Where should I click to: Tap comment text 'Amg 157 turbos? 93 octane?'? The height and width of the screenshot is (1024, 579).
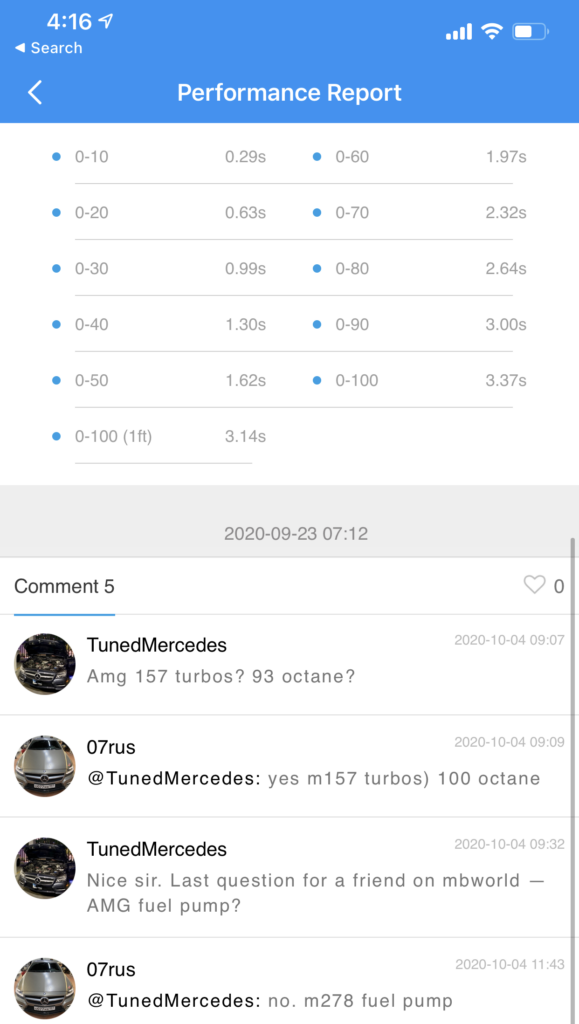(x=221, y=677)
